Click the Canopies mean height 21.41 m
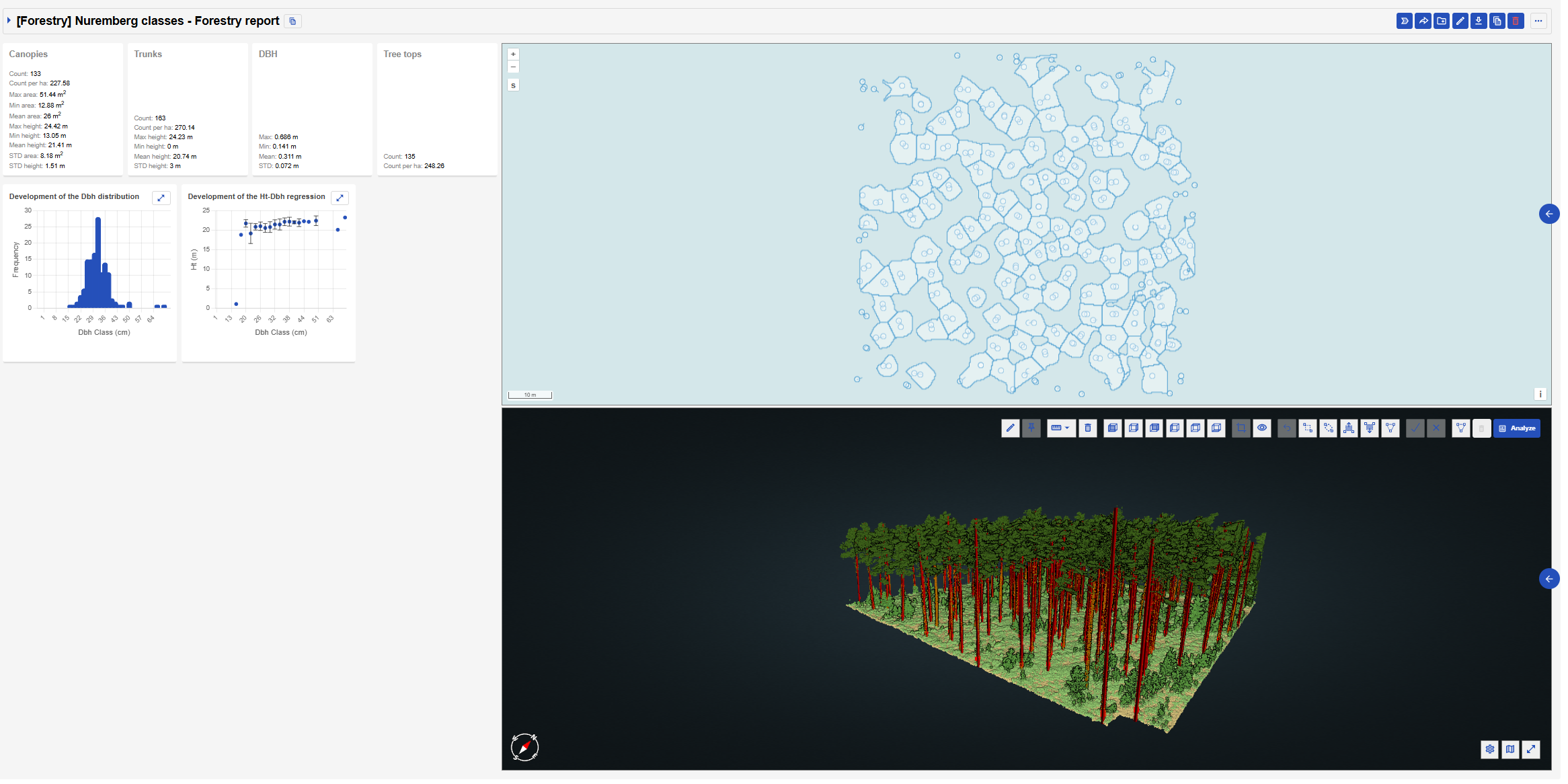The image size is (1568, 784). [x=60, y=145]
